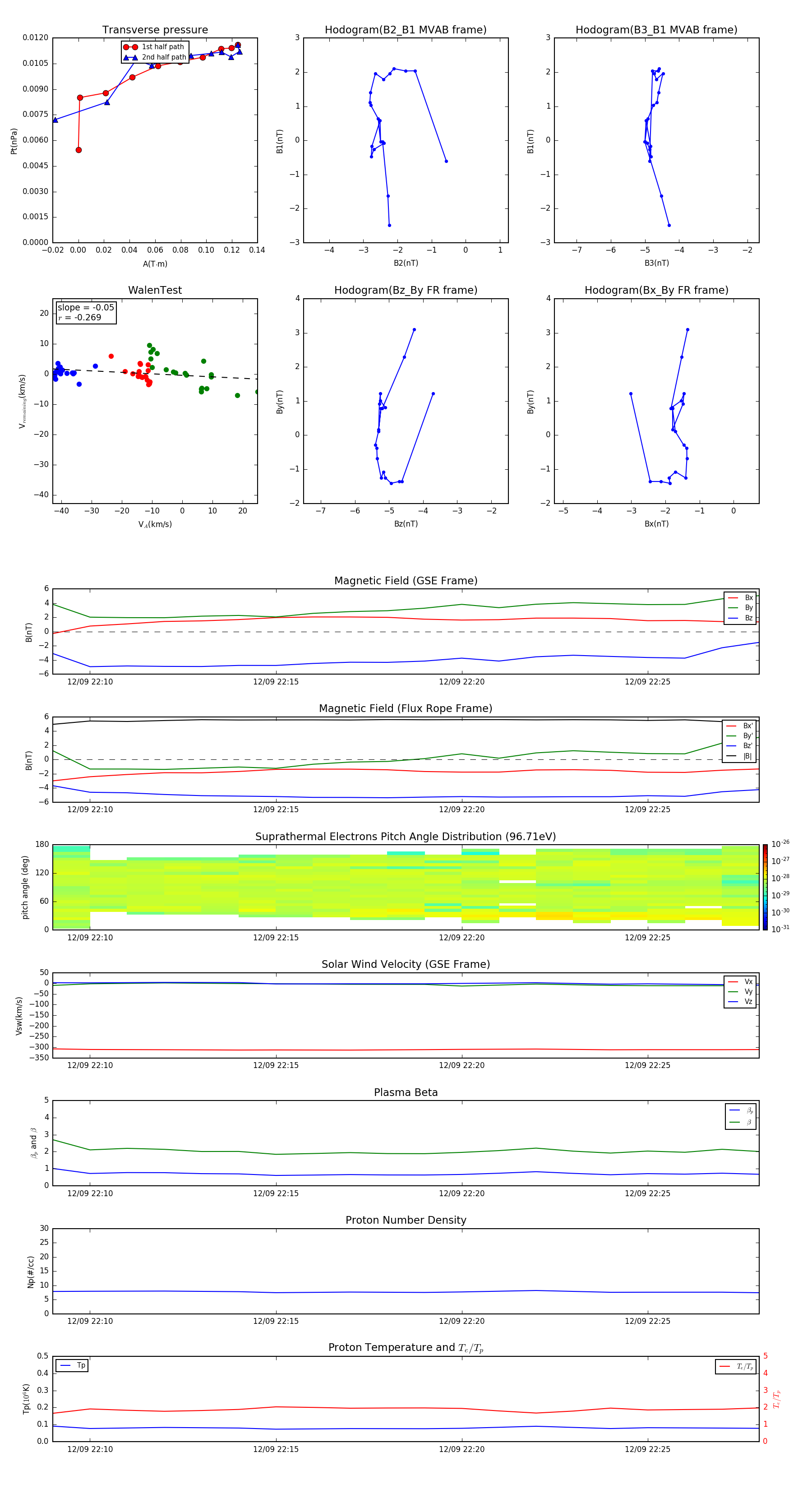This screenshot has width=812, height=1489.
Task: Click the 'Magnetic Field (GSE Frame)' title
Action: [x=406, y=581]
